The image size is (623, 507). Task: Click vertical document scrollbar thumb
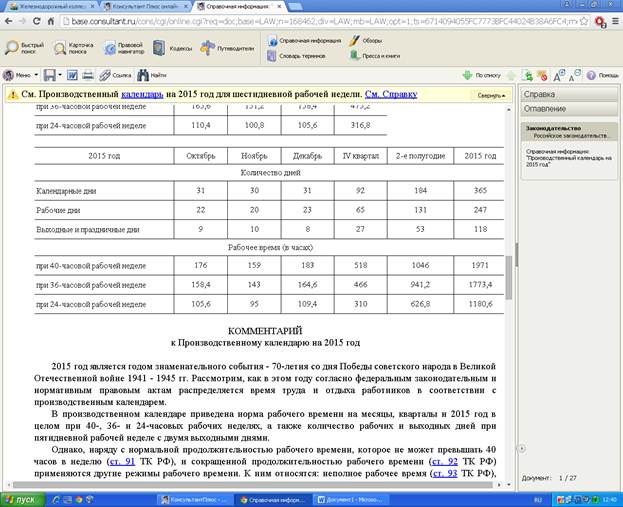(509, 277)
